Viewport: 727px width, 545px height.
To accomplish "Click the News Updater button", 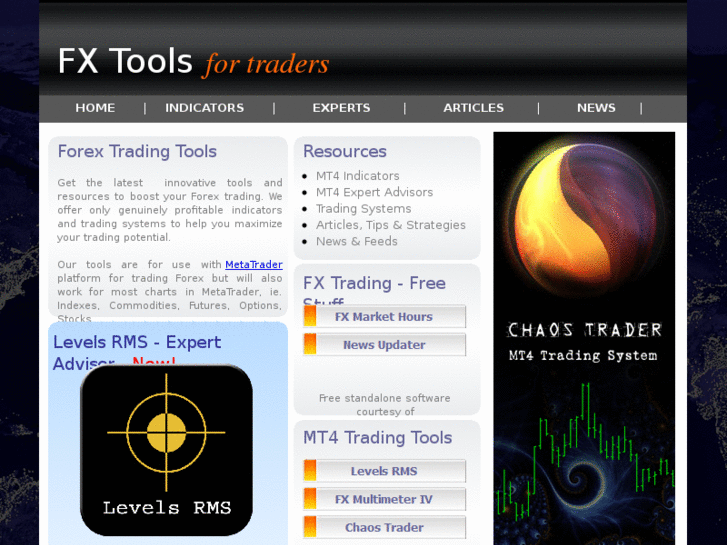I will click(384, 345).
